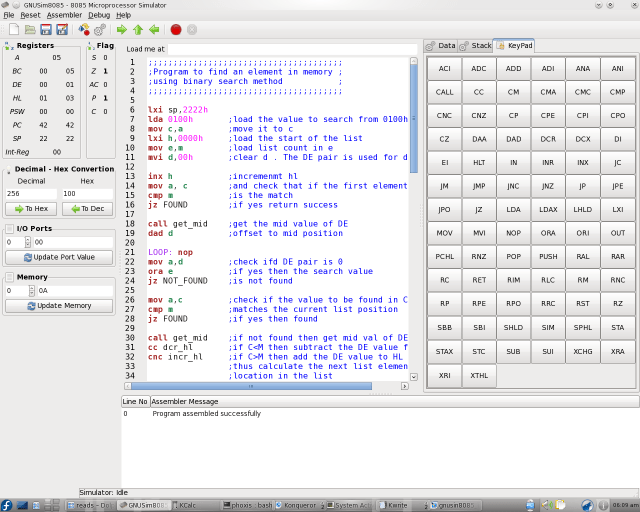Toggle breakpoint with the red circle icon

pyautogui.click(x=176, y=29)
